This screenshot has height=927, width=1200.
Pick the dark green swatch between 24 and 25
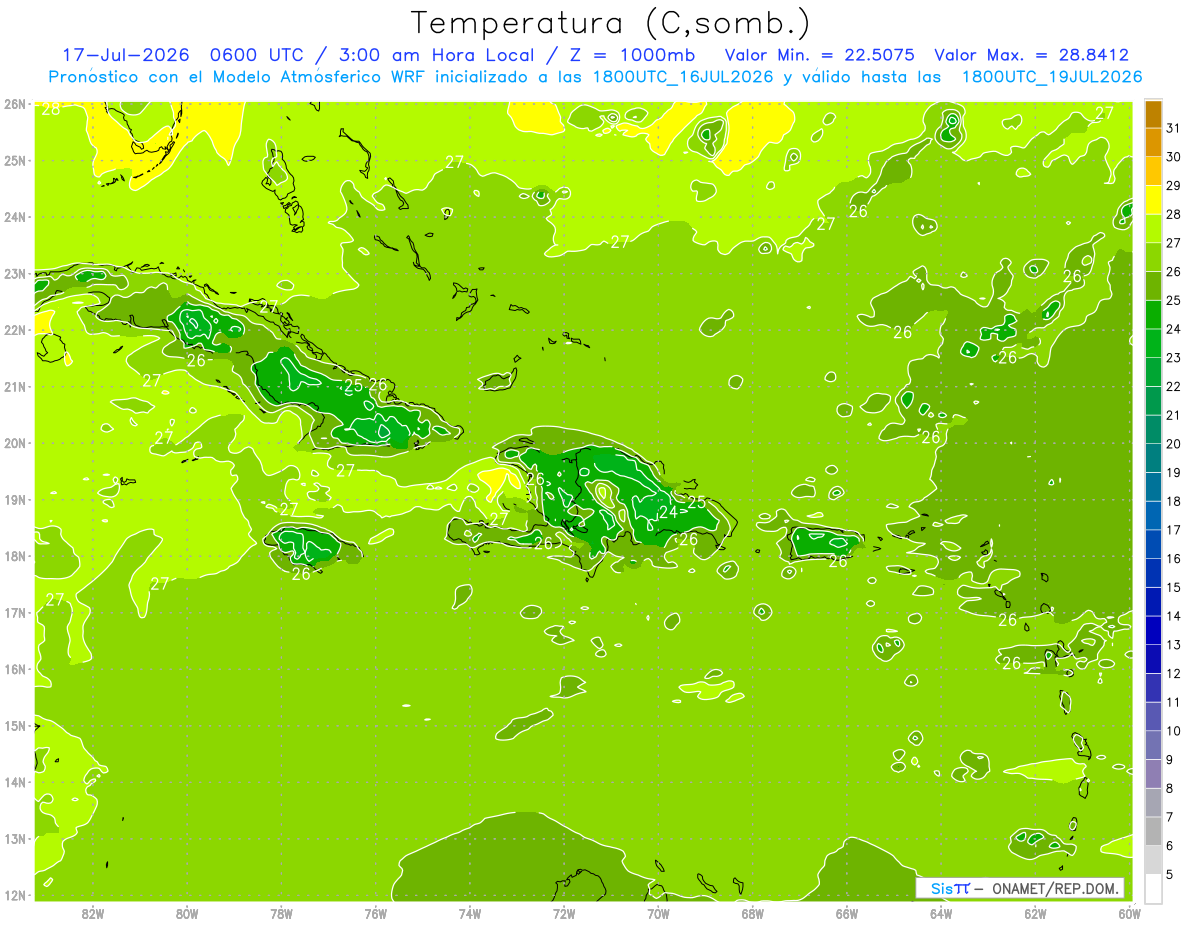coord(1153,315)
